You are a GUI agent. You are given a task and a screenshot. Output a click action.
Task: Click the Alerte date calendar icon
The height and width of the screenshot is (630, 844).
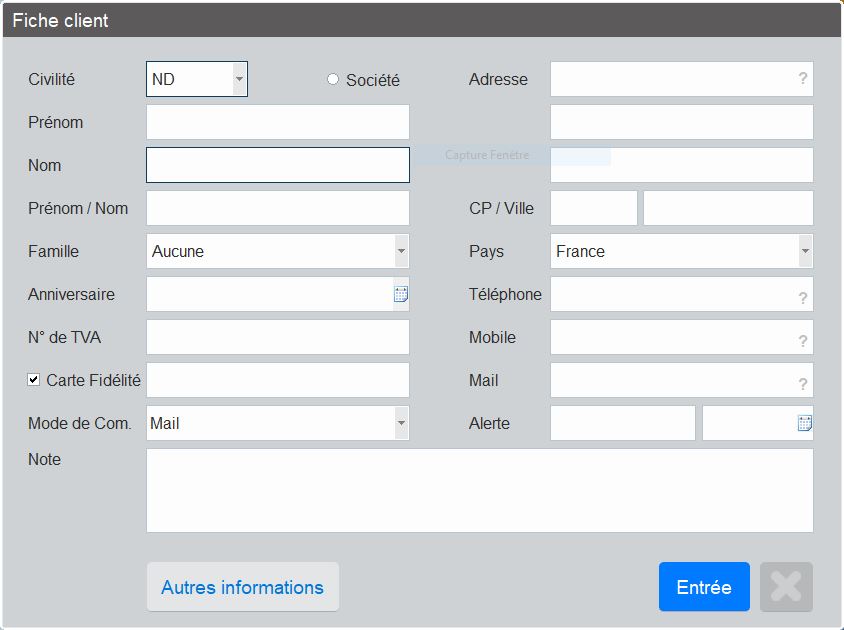point(804,423)
